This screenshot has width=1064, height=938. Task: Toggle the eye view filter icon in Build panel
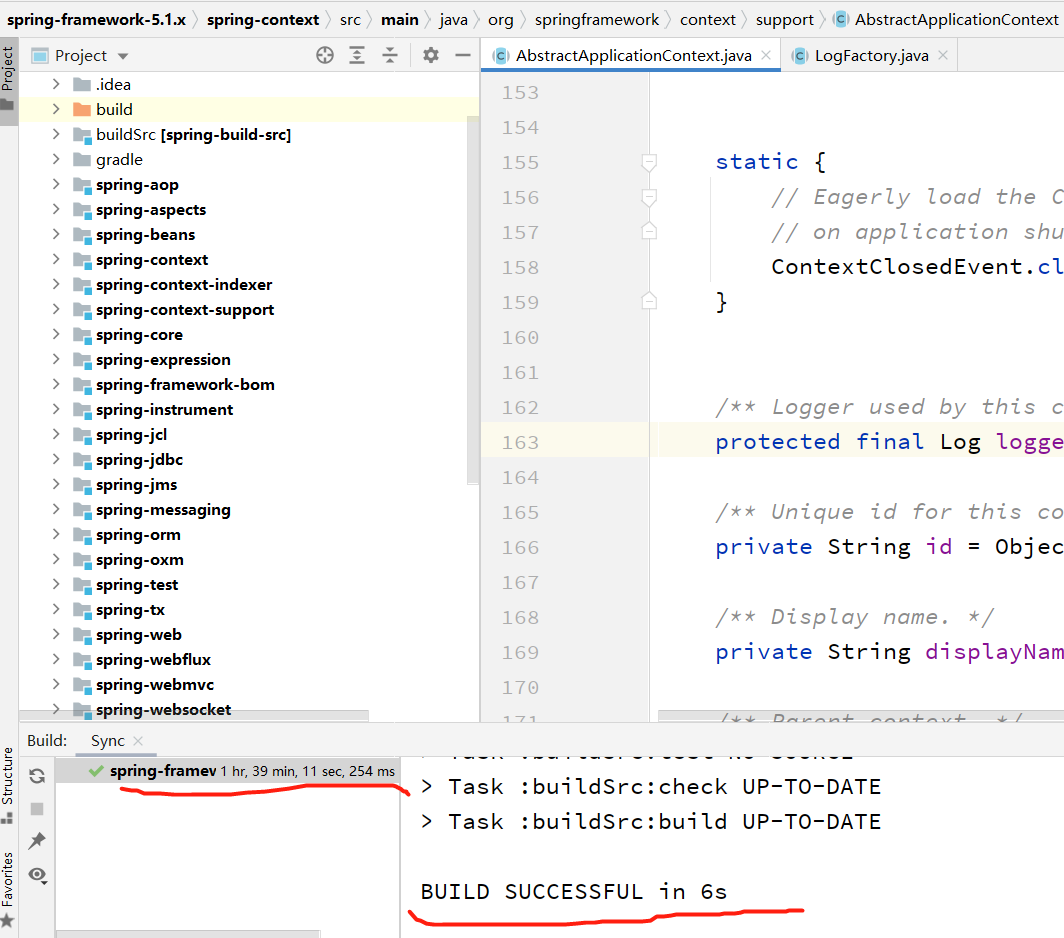tap(38, 875)
